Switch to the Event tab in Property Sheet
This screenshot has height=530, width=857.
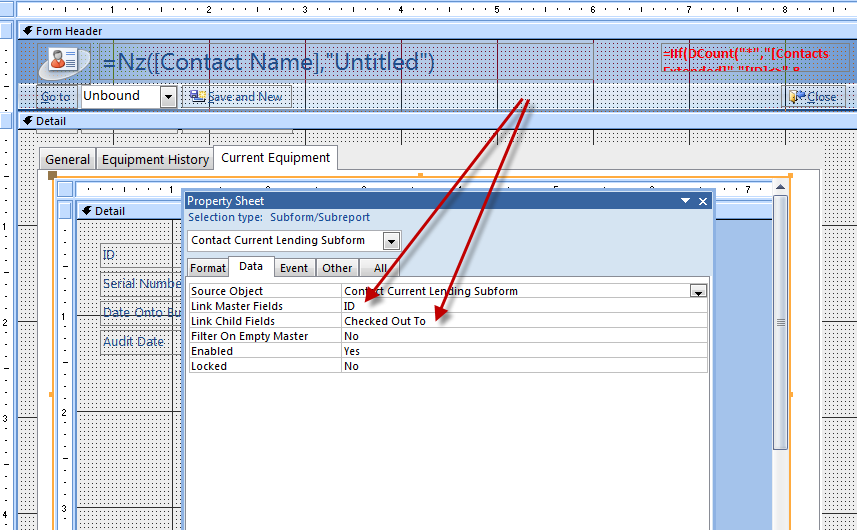click(293, 267)
